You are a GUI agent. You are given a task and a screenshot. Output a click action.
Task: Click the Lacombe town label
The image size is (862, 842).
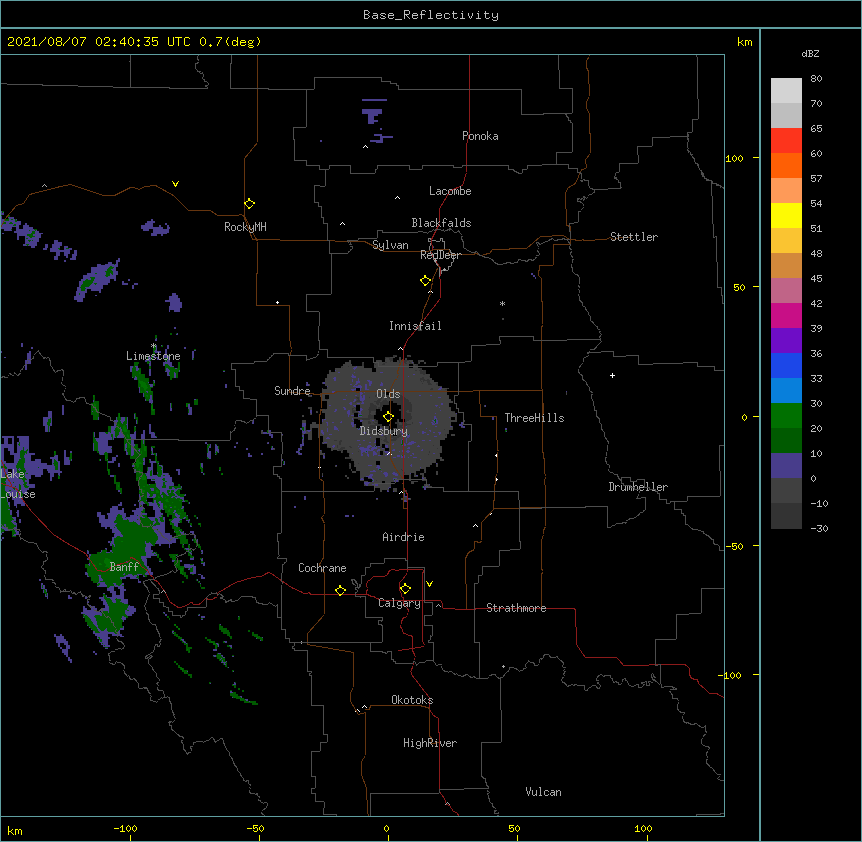point(450,191)
